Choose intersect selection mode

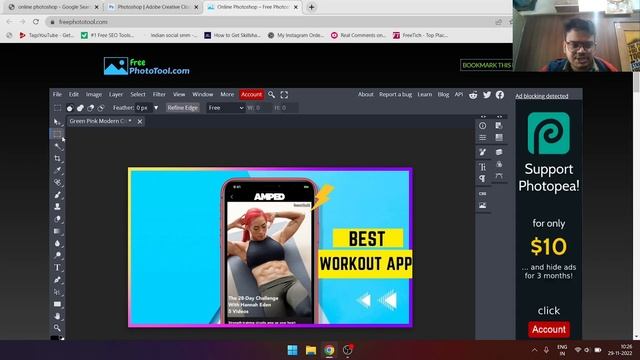pyautogui.click(x=100, y=108)
